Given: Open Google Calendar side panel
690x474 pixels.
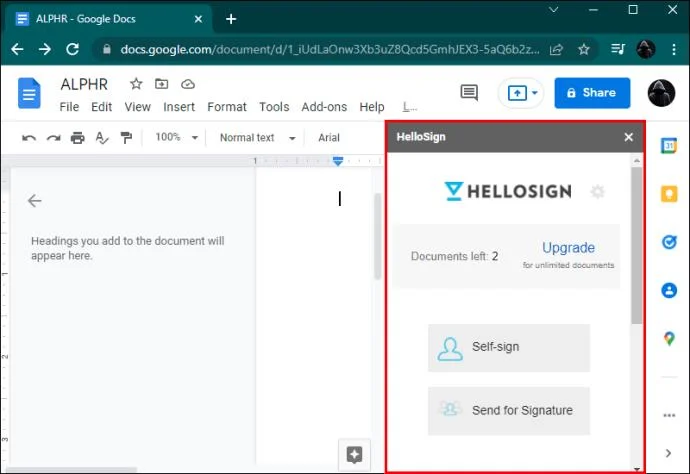Looking at the screenshot, I should click(669, 146).
